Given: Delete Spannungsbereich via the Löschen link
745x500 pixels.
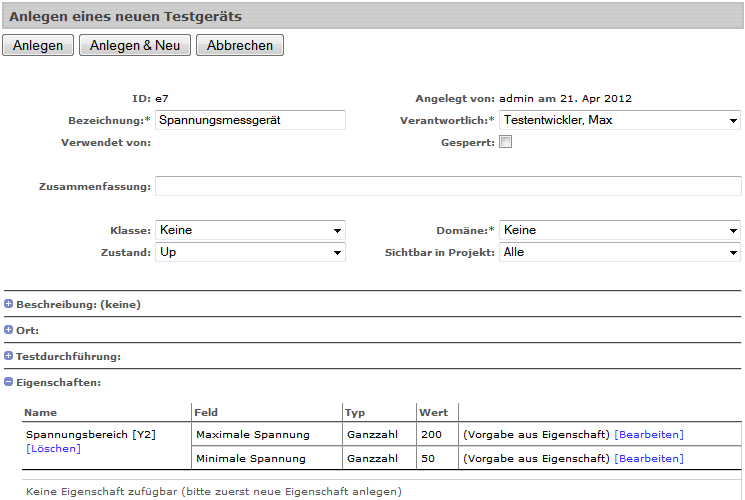Looking at the screenshot, I should [53, 449].
